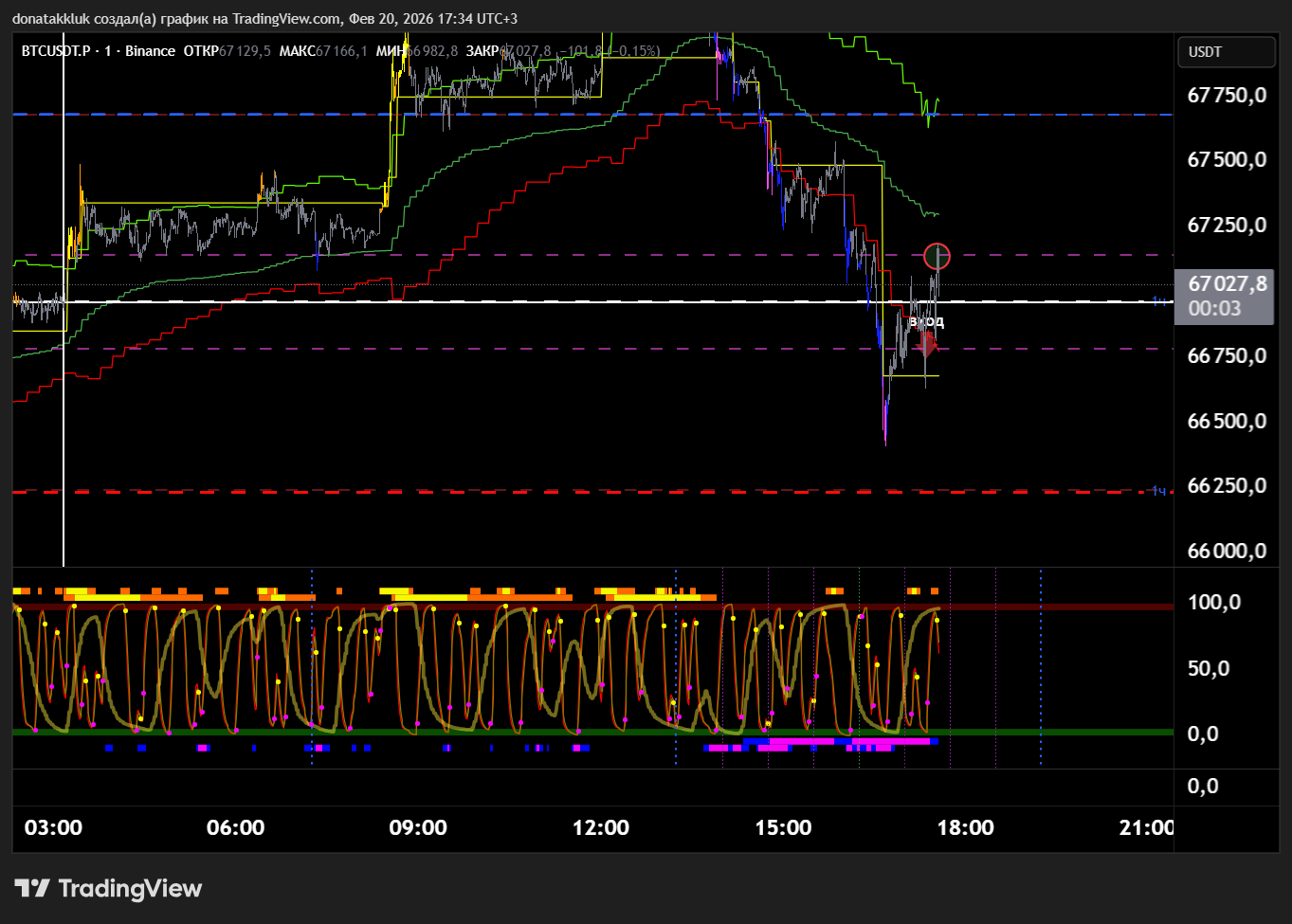Open the USDT currency selector
The image size is (1292, 924).
coord(1225,52)
